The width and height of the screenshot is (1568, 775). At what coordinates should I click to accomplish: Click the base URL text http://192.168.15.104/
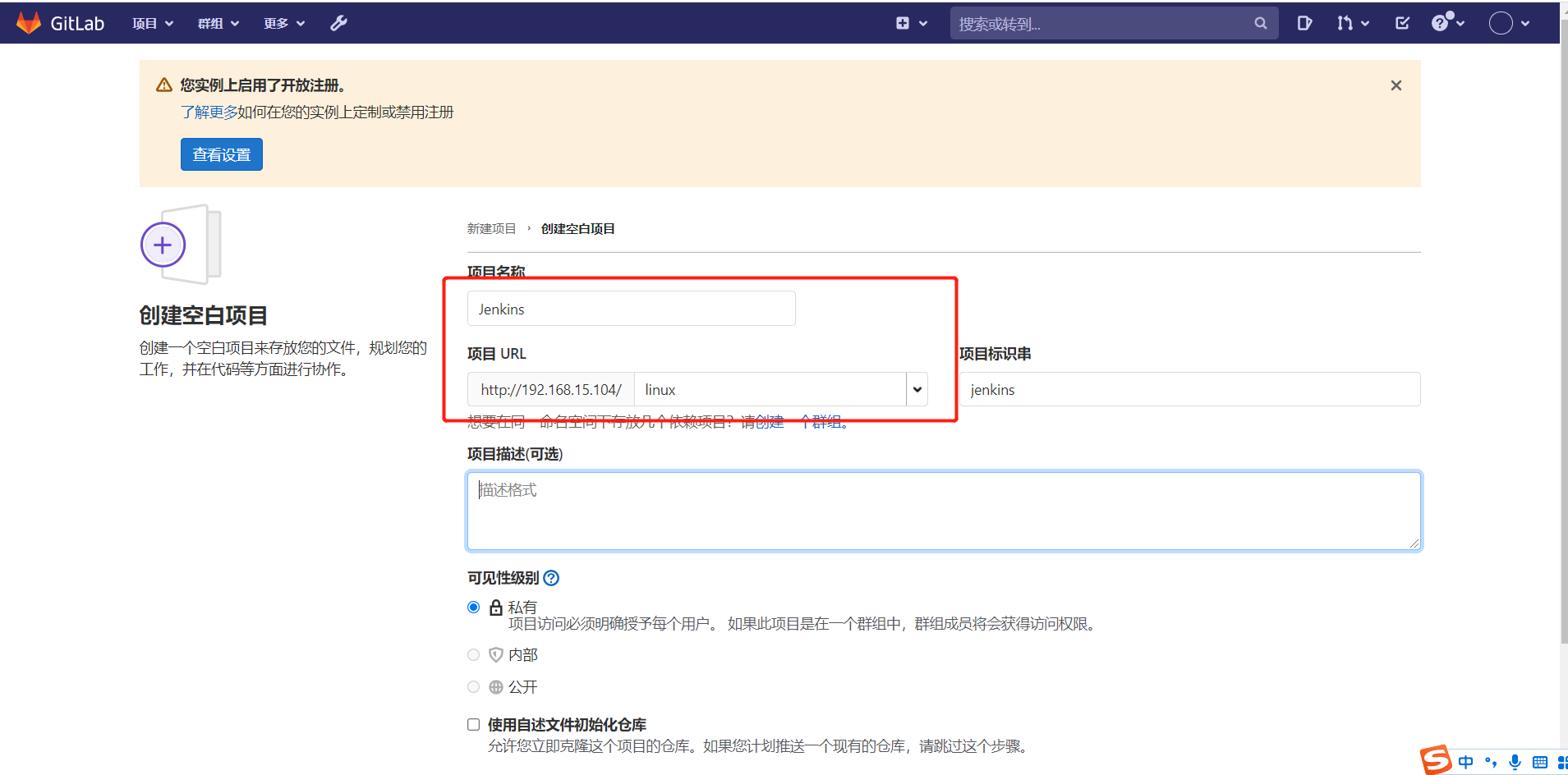551,389
